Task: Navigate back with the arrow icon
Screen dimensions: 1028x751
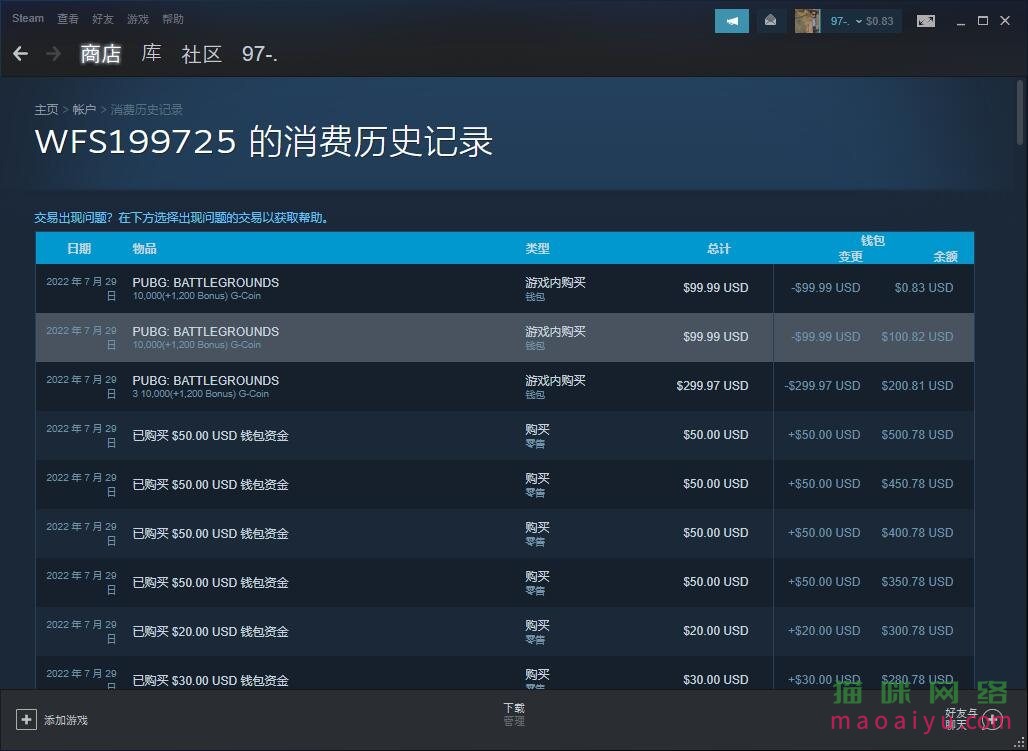Action: pos(20,54)
